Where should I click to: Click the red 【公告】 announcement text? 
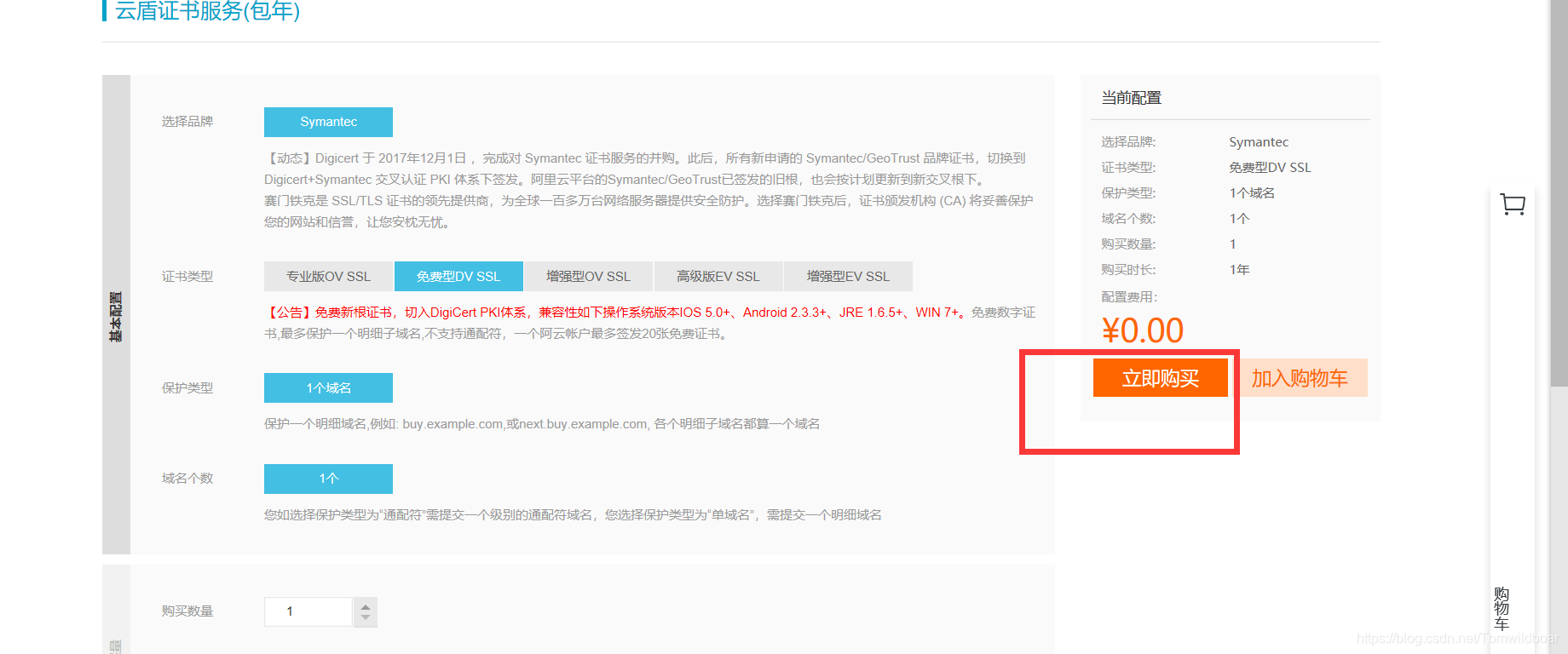pyautogui.click(x=617, y=313)
